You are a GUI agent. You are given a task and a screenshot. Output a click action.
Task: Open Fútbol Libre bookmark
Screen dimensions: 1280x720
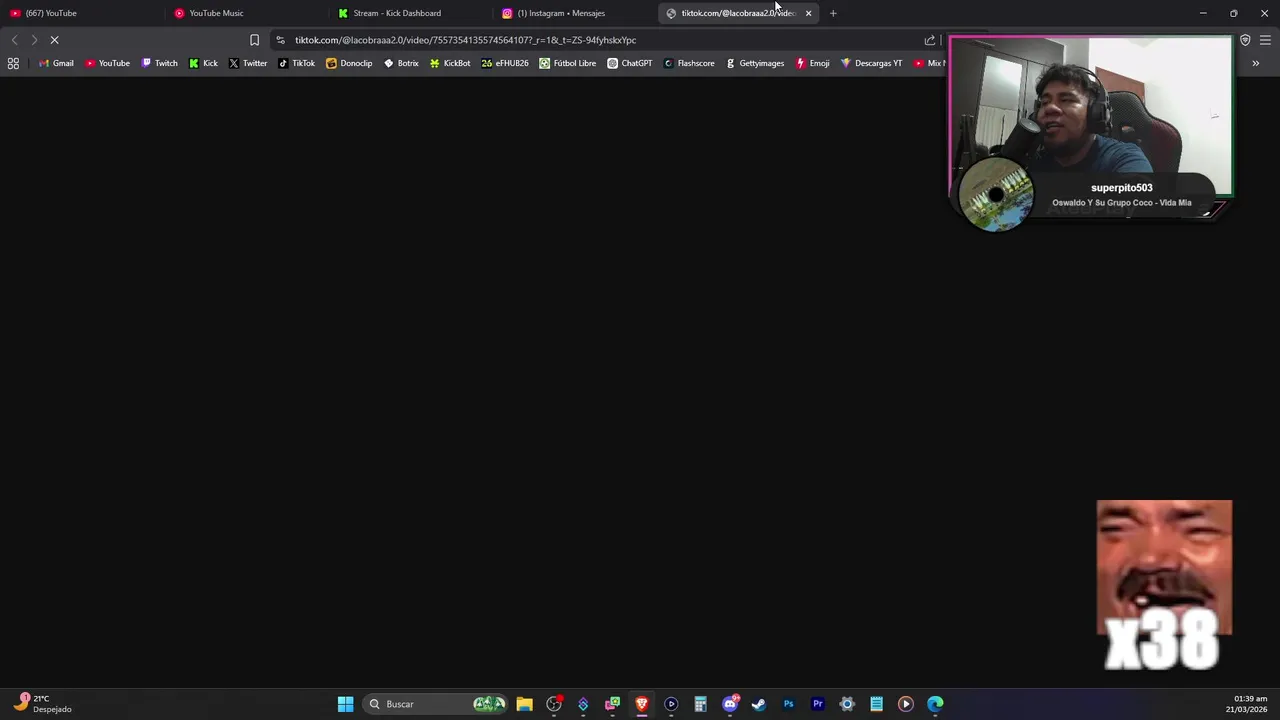point(567,63)
